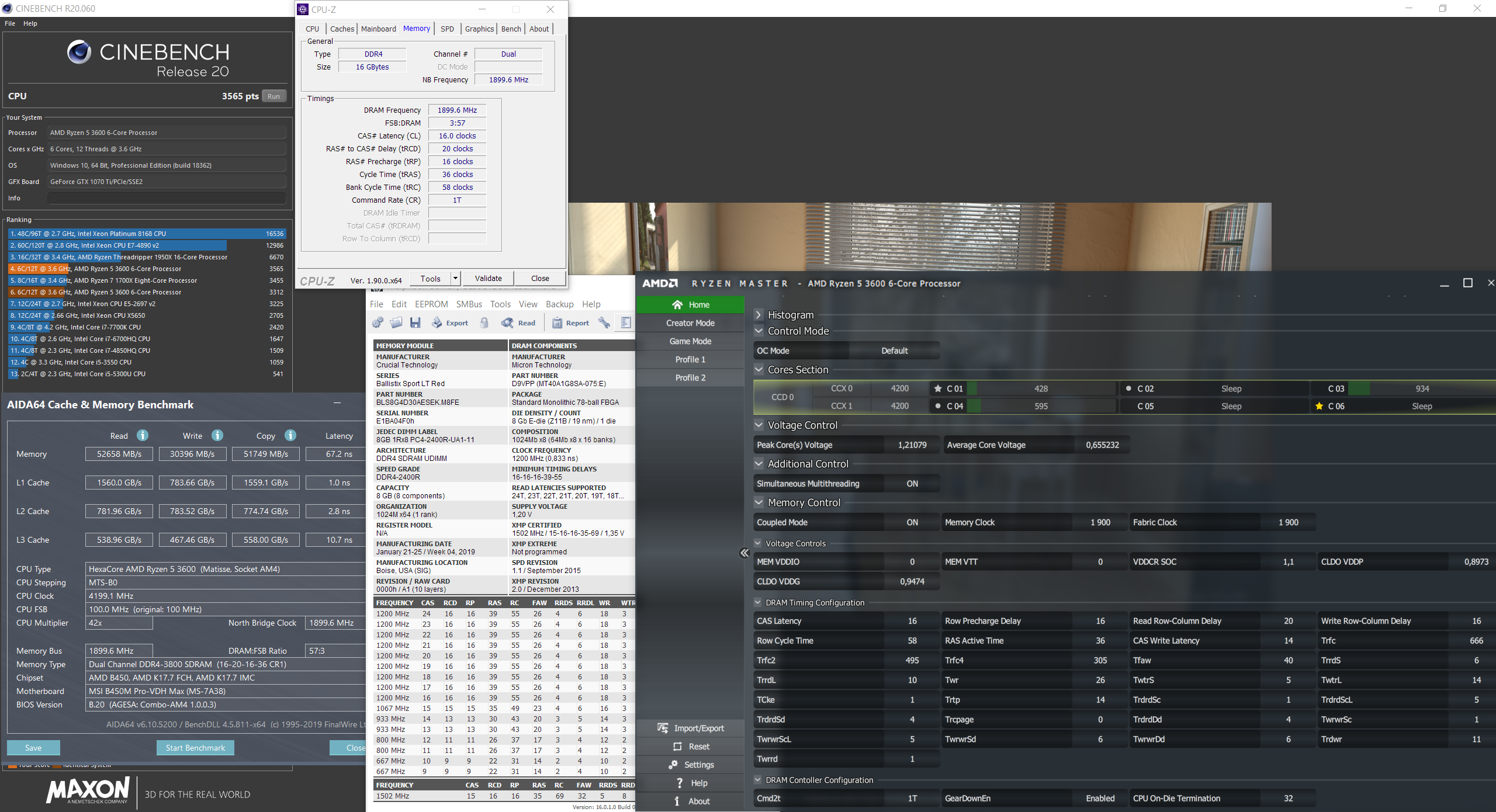The width and height of the screenshot is (1496, 812).
Task: Open the CPU-Z Tools dropdown arrow
Action: click(x=456, y=278)
